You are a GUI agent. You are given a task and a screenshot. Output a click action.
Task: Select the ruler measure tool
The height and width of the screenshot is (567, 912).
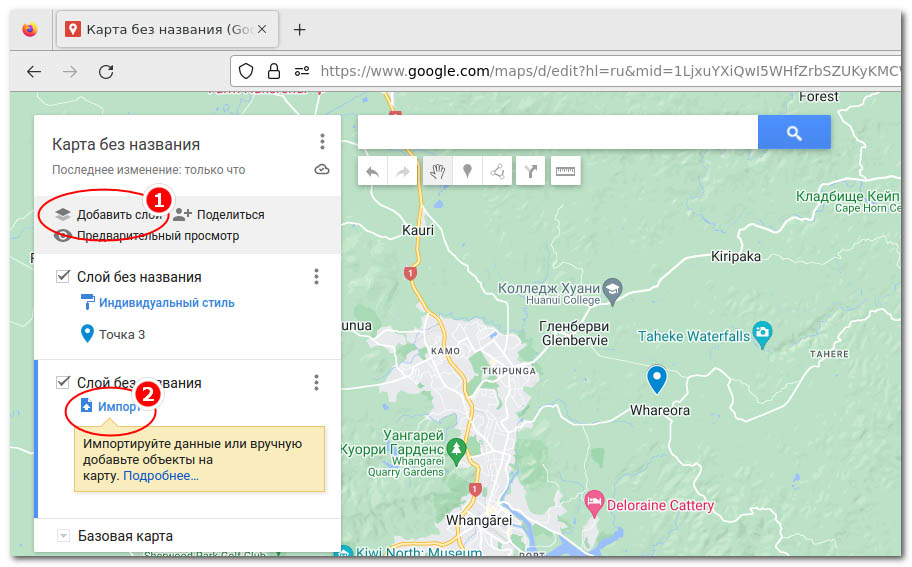565,172
